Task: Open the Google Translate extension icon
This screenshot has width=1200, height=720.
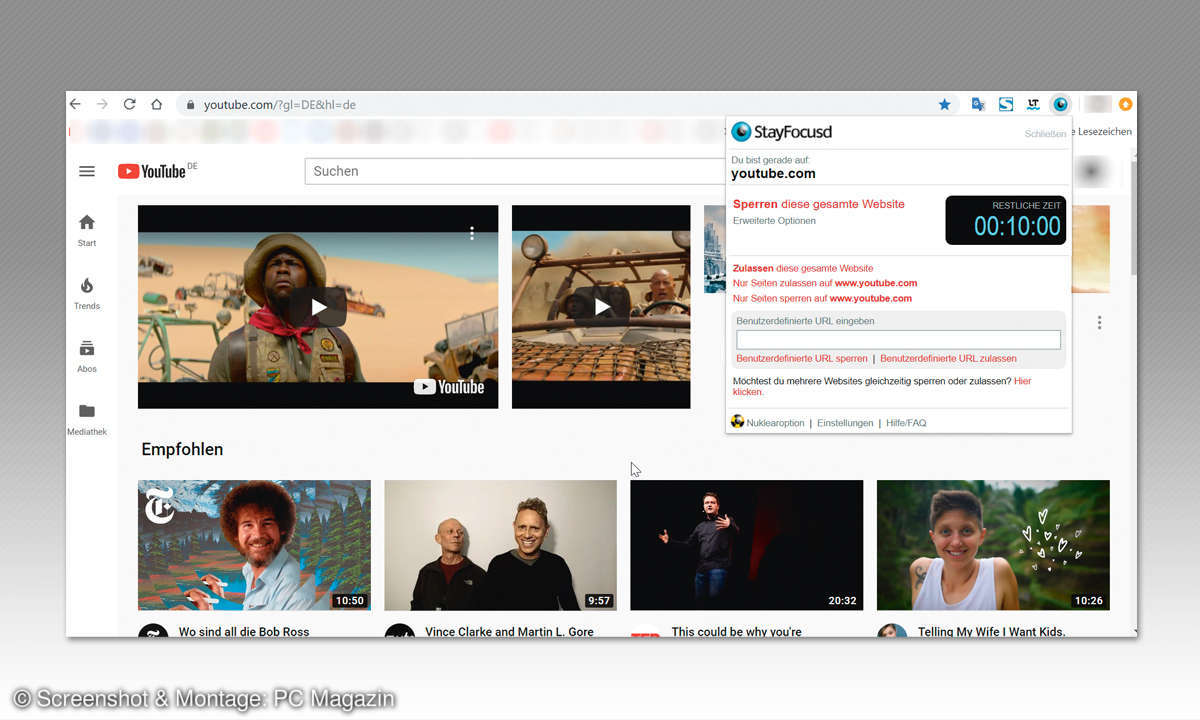Action: click(978, 104)
